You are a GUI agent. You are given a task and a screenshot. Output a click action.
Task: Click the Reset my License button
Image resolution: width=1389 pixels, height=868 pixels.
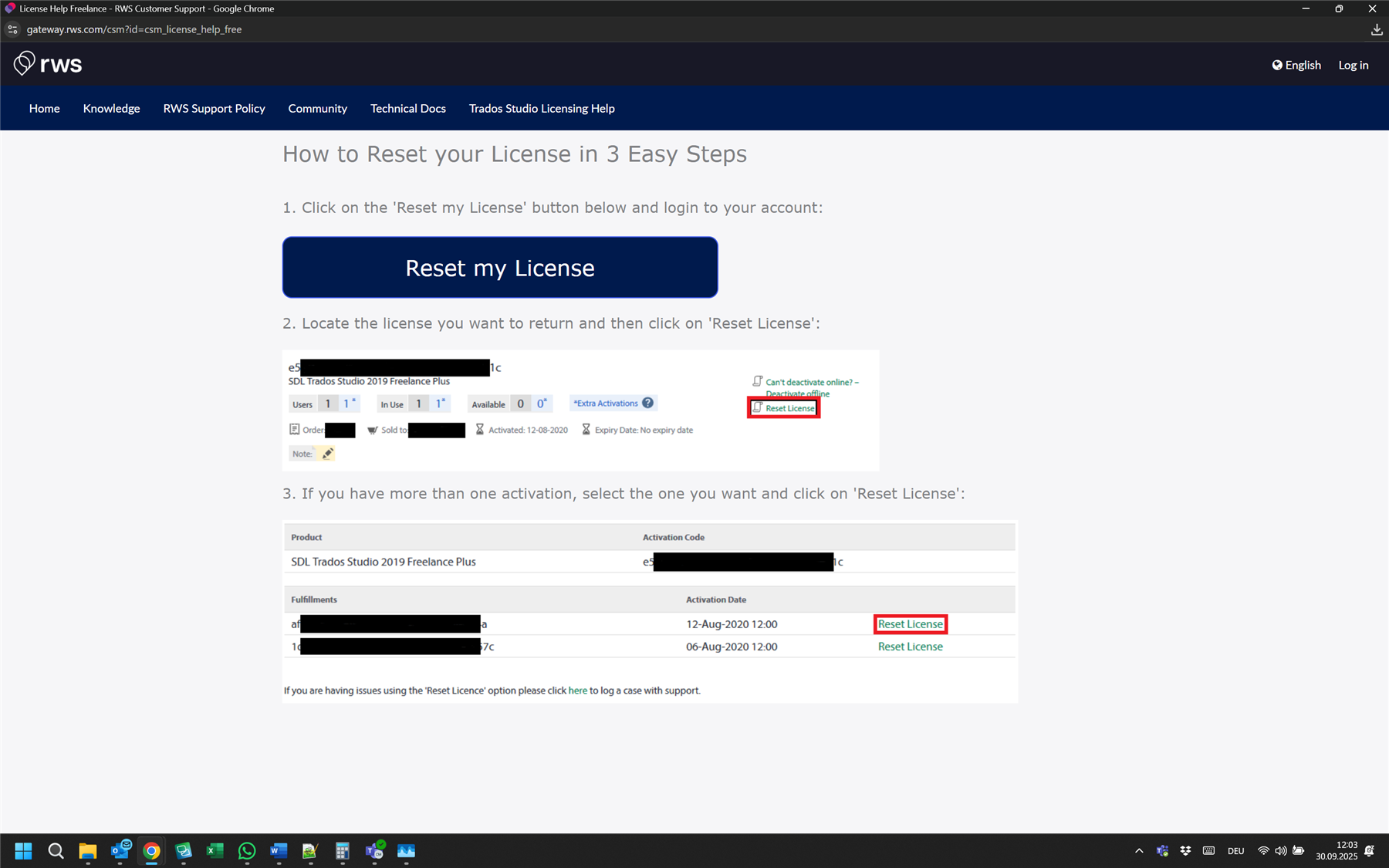click(x=500, y=267)
